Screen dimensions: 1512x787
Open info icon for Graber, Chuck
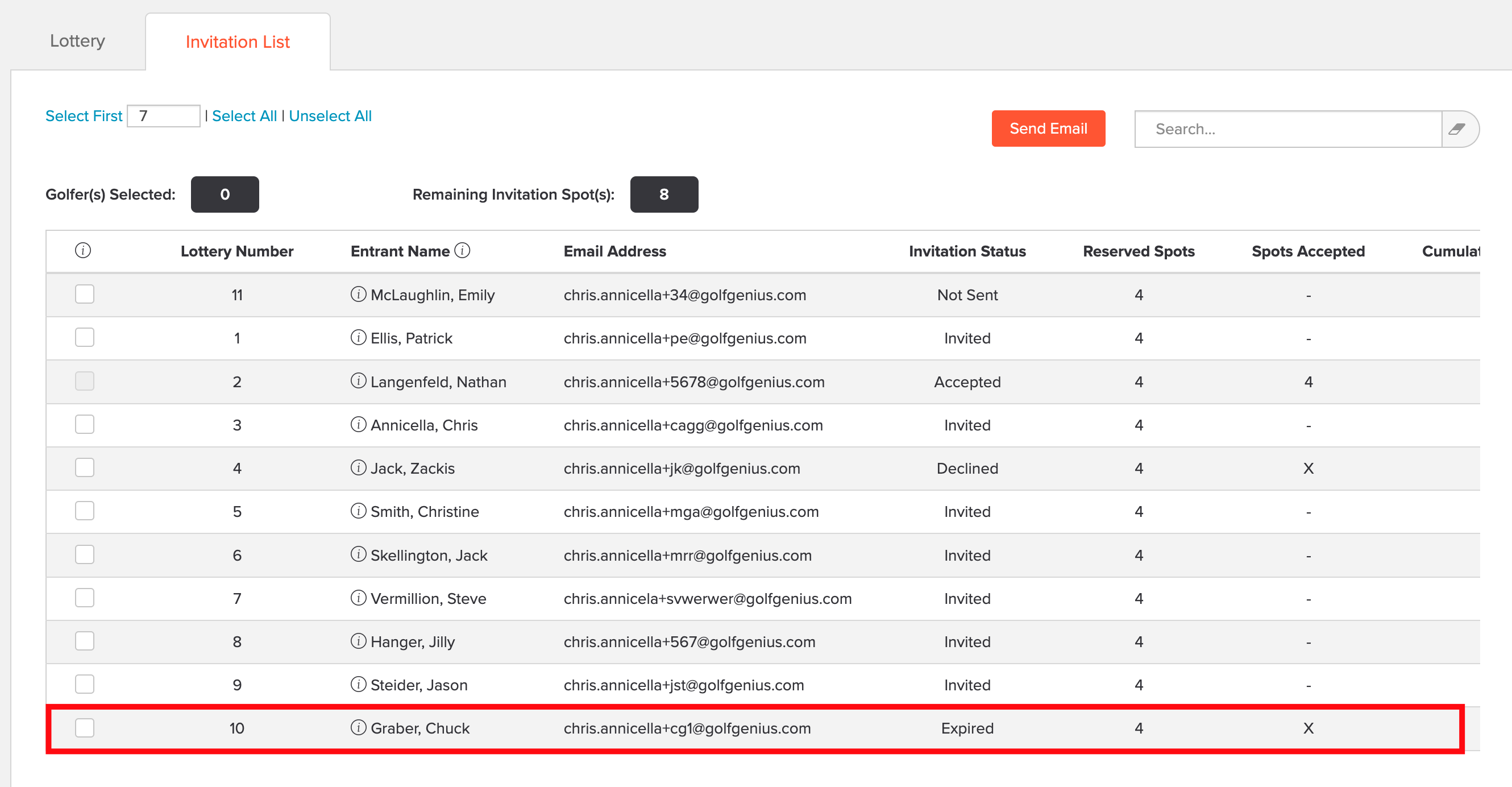(x=358, y=728)
